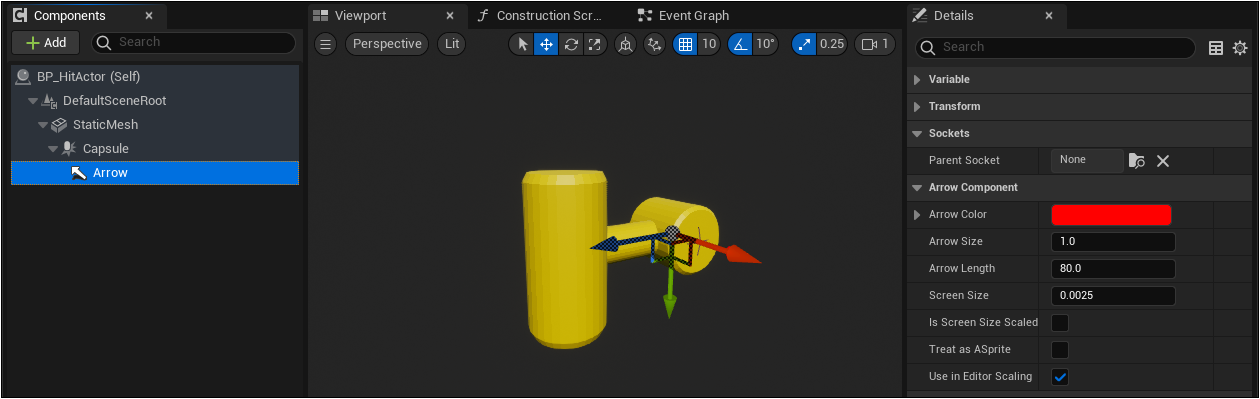Focus the Components search field

(x=193, y=42)
